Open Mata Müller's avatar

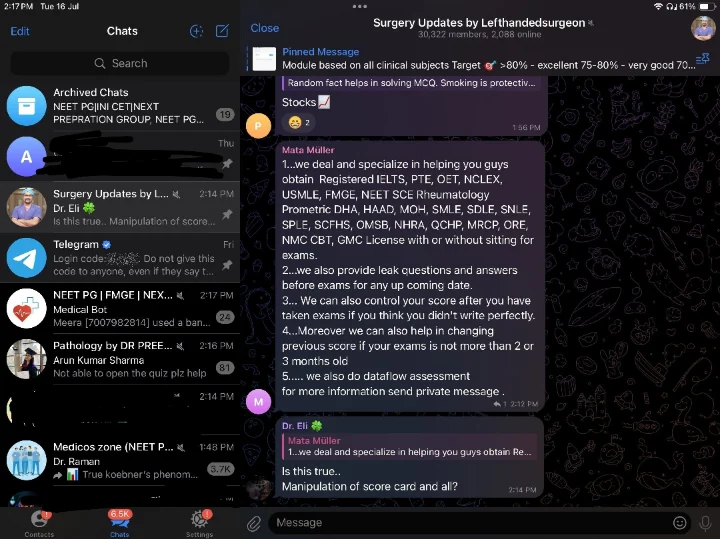click(258, 401)
